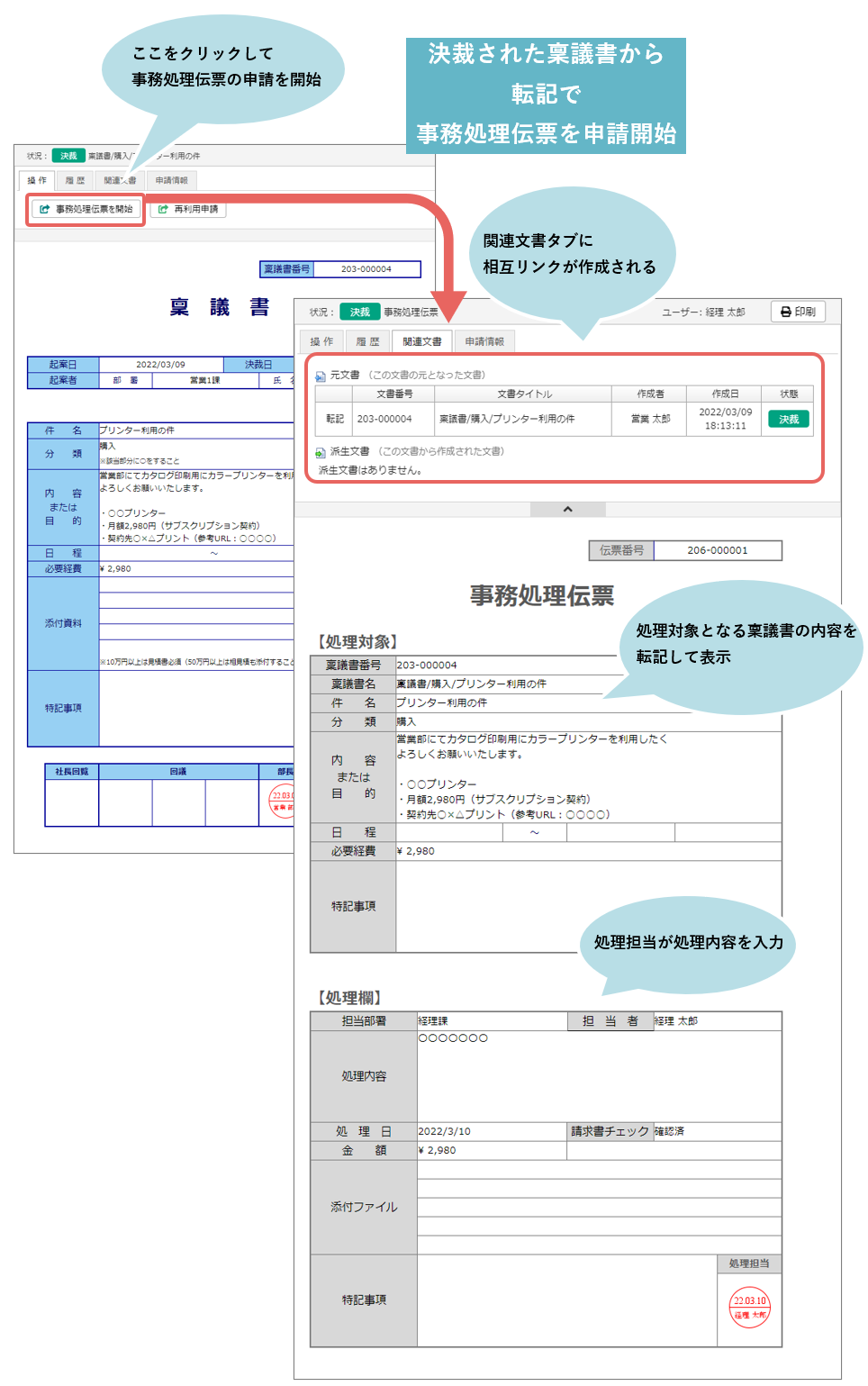Image resolution: width=868 pixels, height=1386 pixels.
Task: Select 申請情報 tab in the 事務処理伝票 window
Action: coord(484,342)
